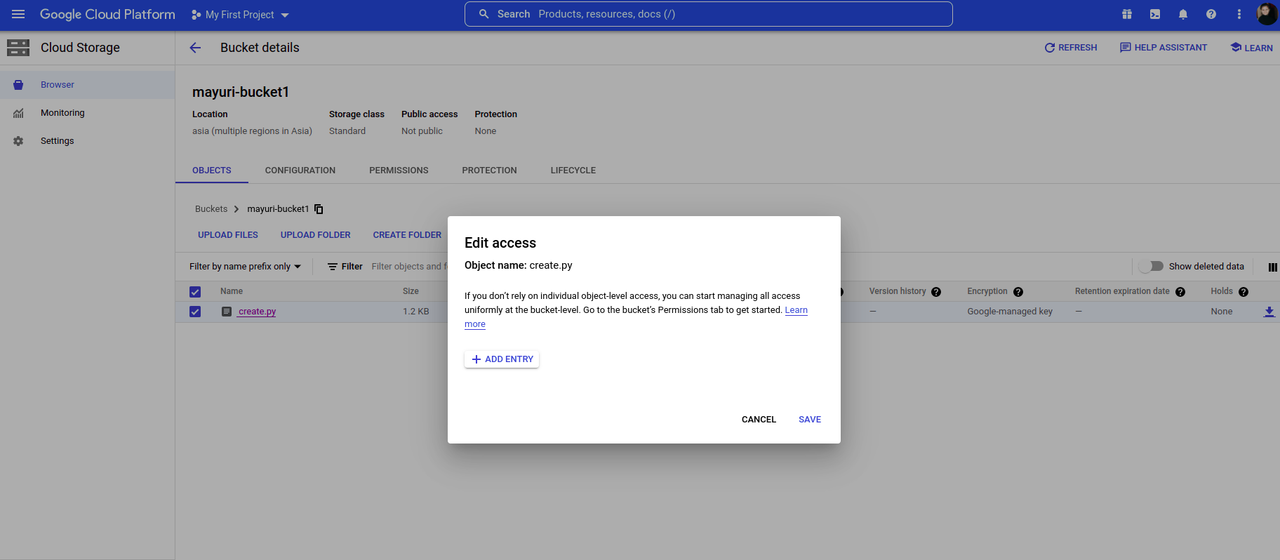This screenshot has width=1280, height=560.
Task: Toggle the select-all header checkbox
Action: [195, 292]
